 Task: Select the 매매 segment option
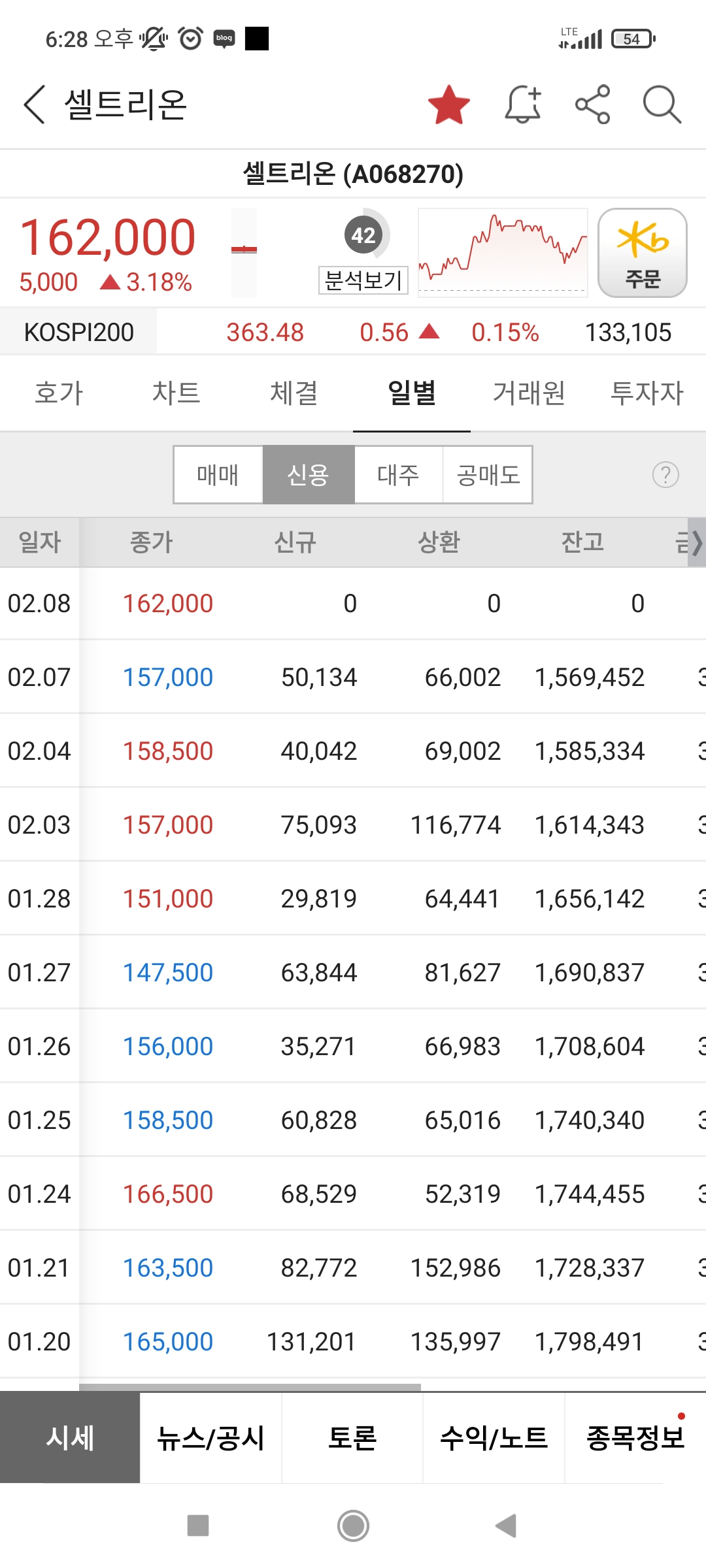pyautogui.click(x=218, y=475)
